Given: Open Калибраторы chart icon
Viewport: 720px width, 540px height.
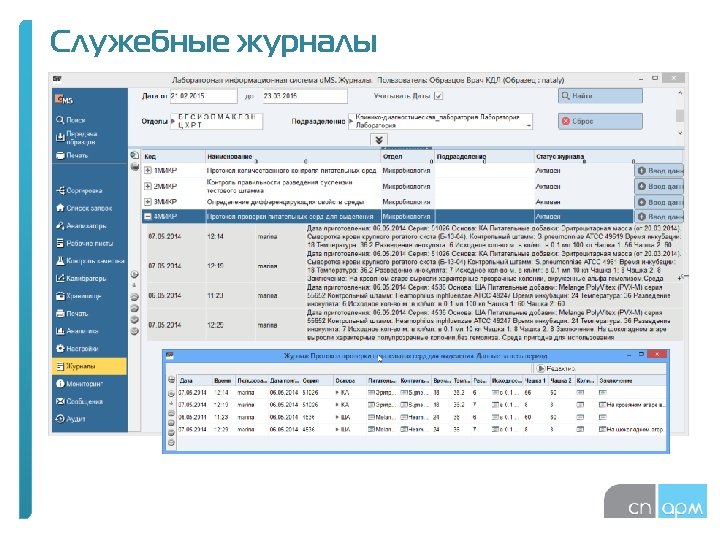Looking at the screenshot, I should tap(60, 278).
